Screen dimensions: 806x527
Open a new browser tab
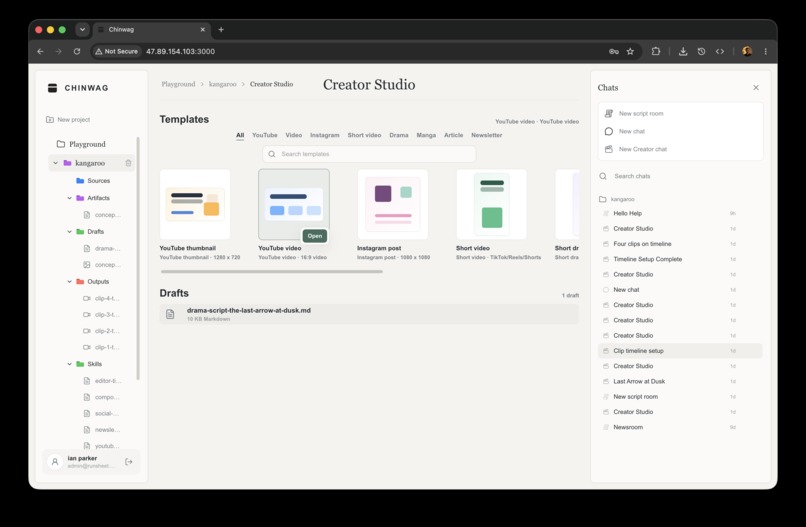(x=221, y=29)
